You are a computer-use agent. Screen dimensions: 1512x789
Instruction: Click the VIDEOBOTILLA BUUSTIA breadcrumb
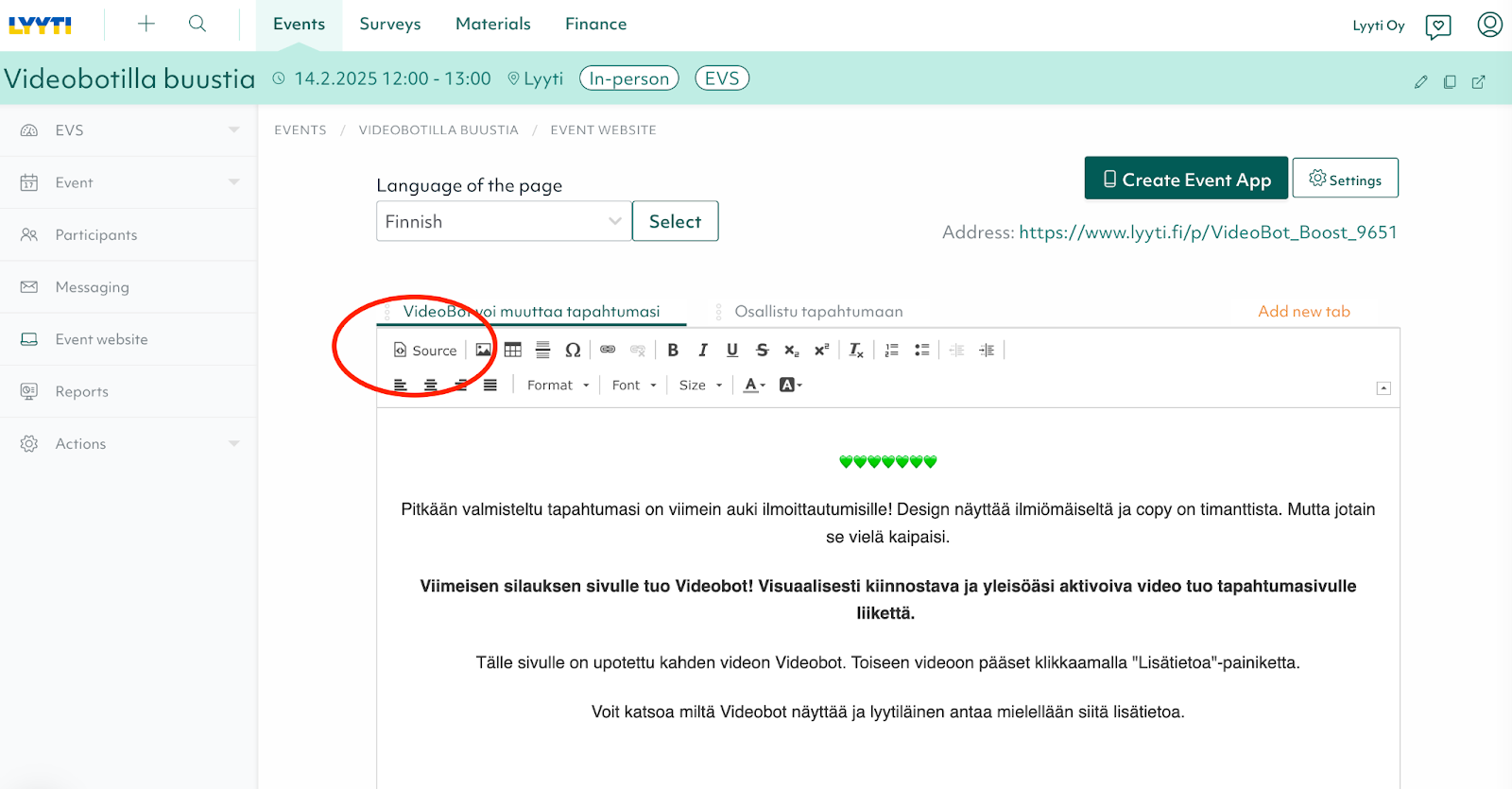438,130
